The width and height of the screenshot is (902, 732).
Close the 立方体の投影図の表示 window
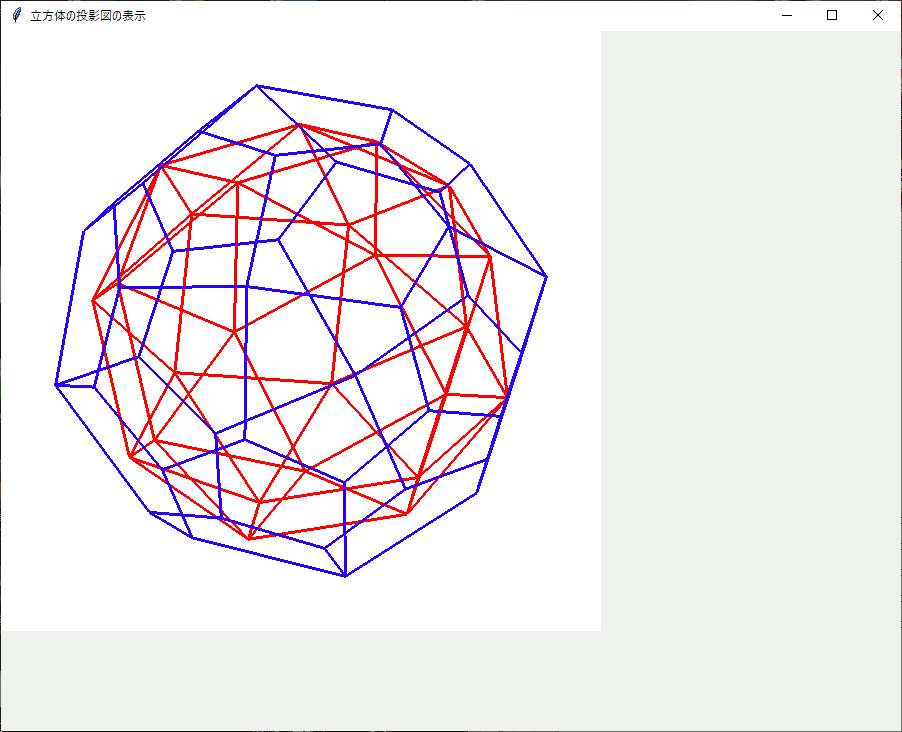coord(878,16)
